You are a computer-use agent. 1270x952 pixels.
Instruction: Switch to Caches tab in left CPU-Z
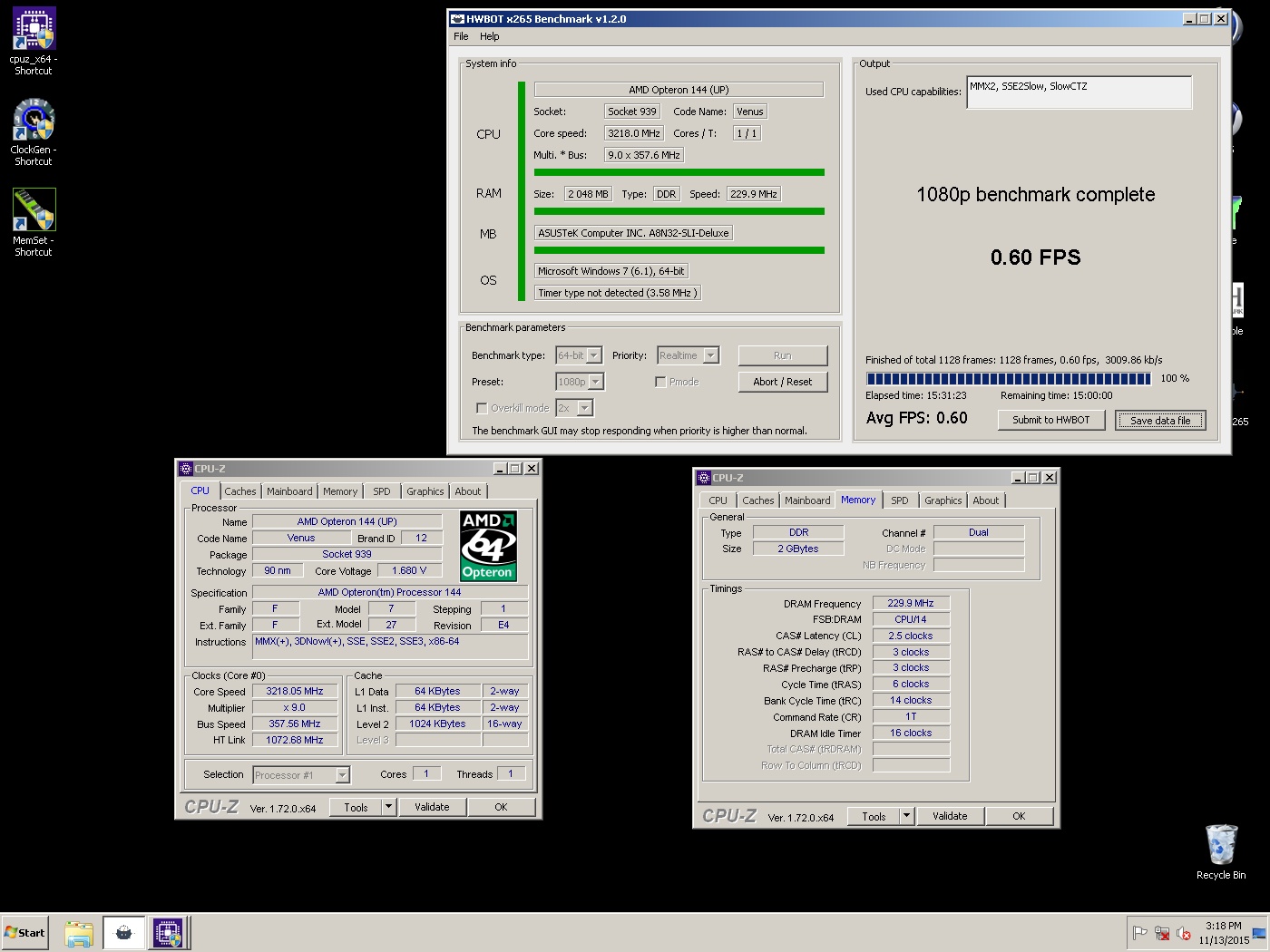[x=240, y=491]
